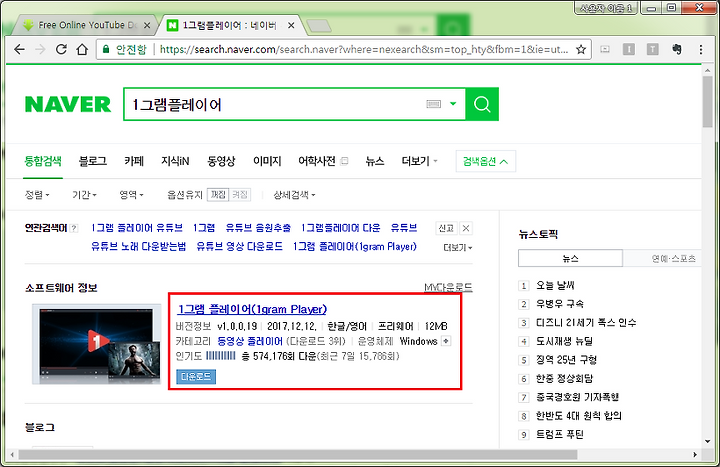The image size is (720, 467).
Task: Open a new browser tab
Action: (x=319, y=26)
